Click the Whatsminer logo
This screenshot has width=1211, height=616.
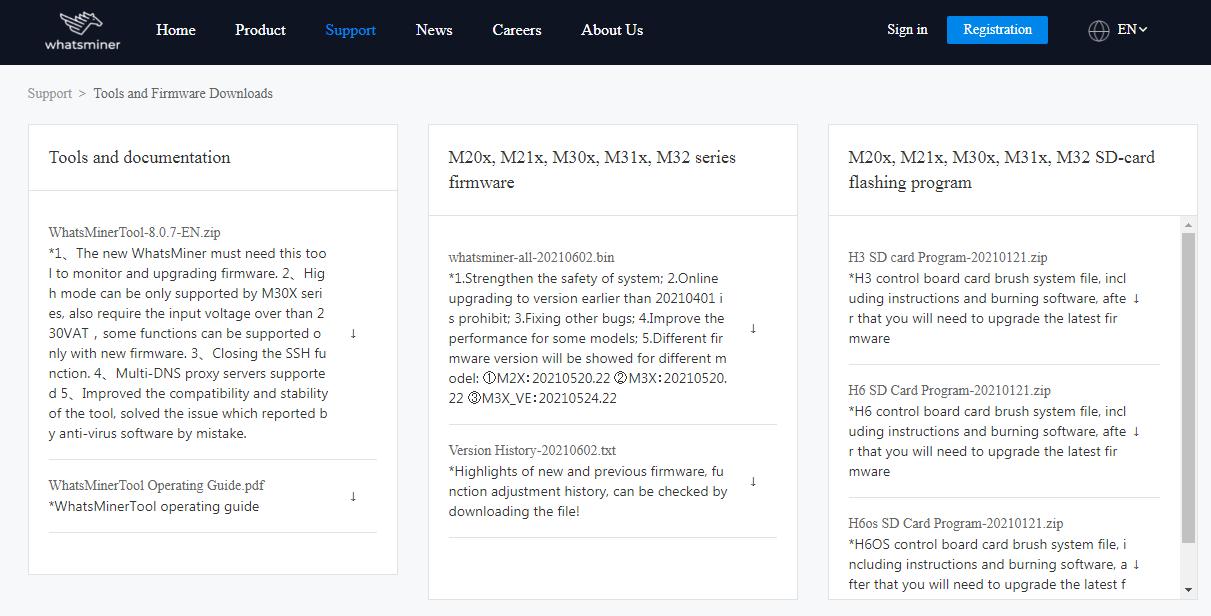coord(82,31)
